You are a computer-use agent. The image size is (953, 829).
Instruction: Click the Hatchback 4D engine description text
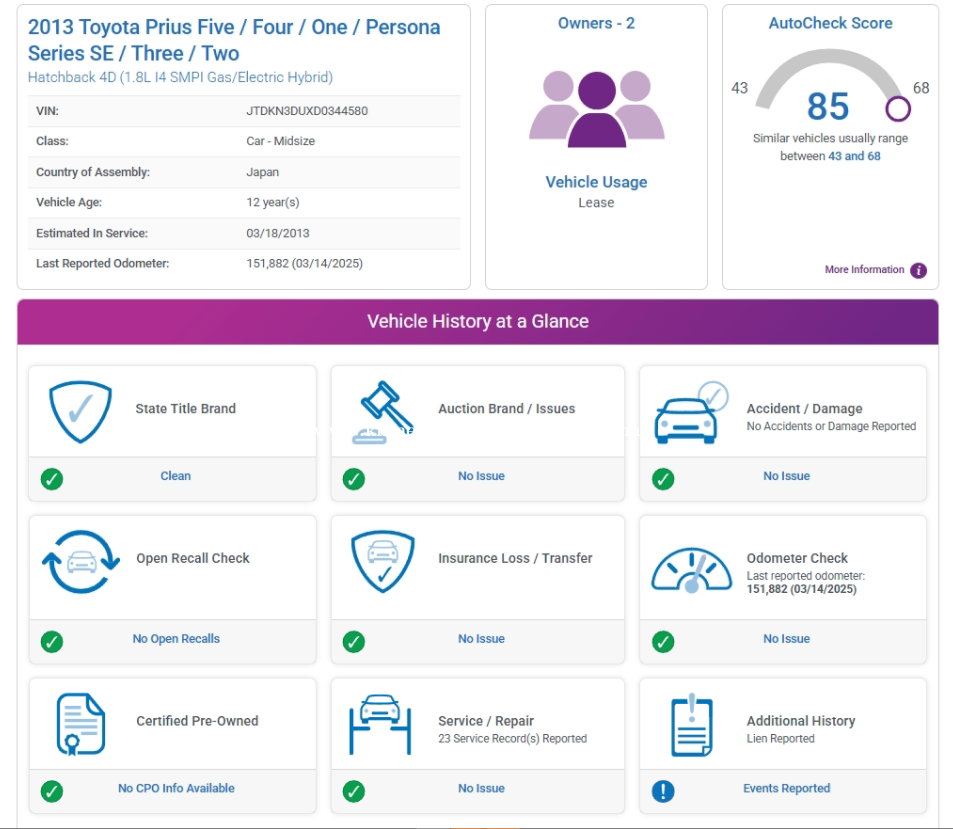tap(181, 77)
